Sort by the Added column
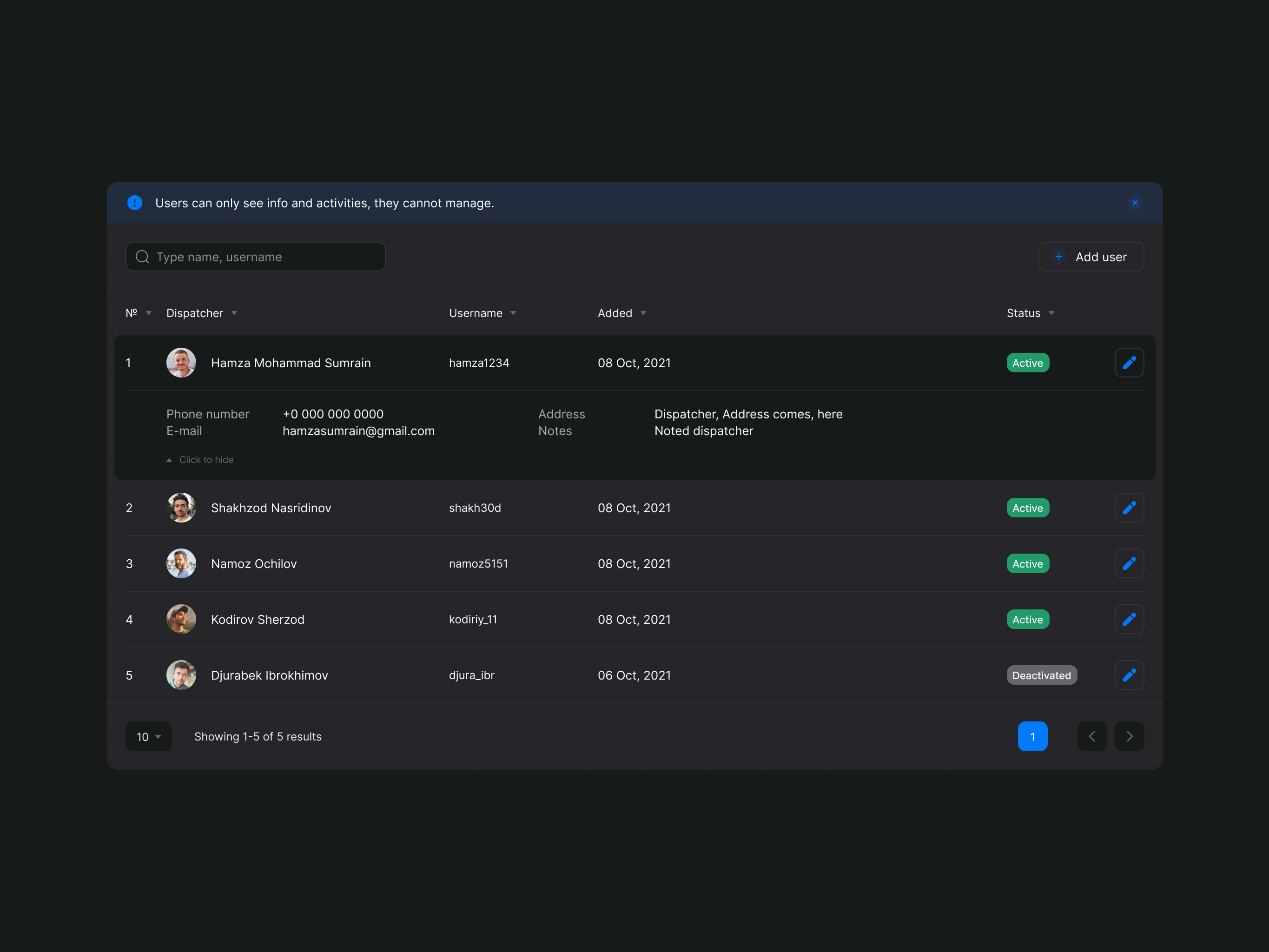The width and height of the screenshot is (1269, 952). [622, 313]
